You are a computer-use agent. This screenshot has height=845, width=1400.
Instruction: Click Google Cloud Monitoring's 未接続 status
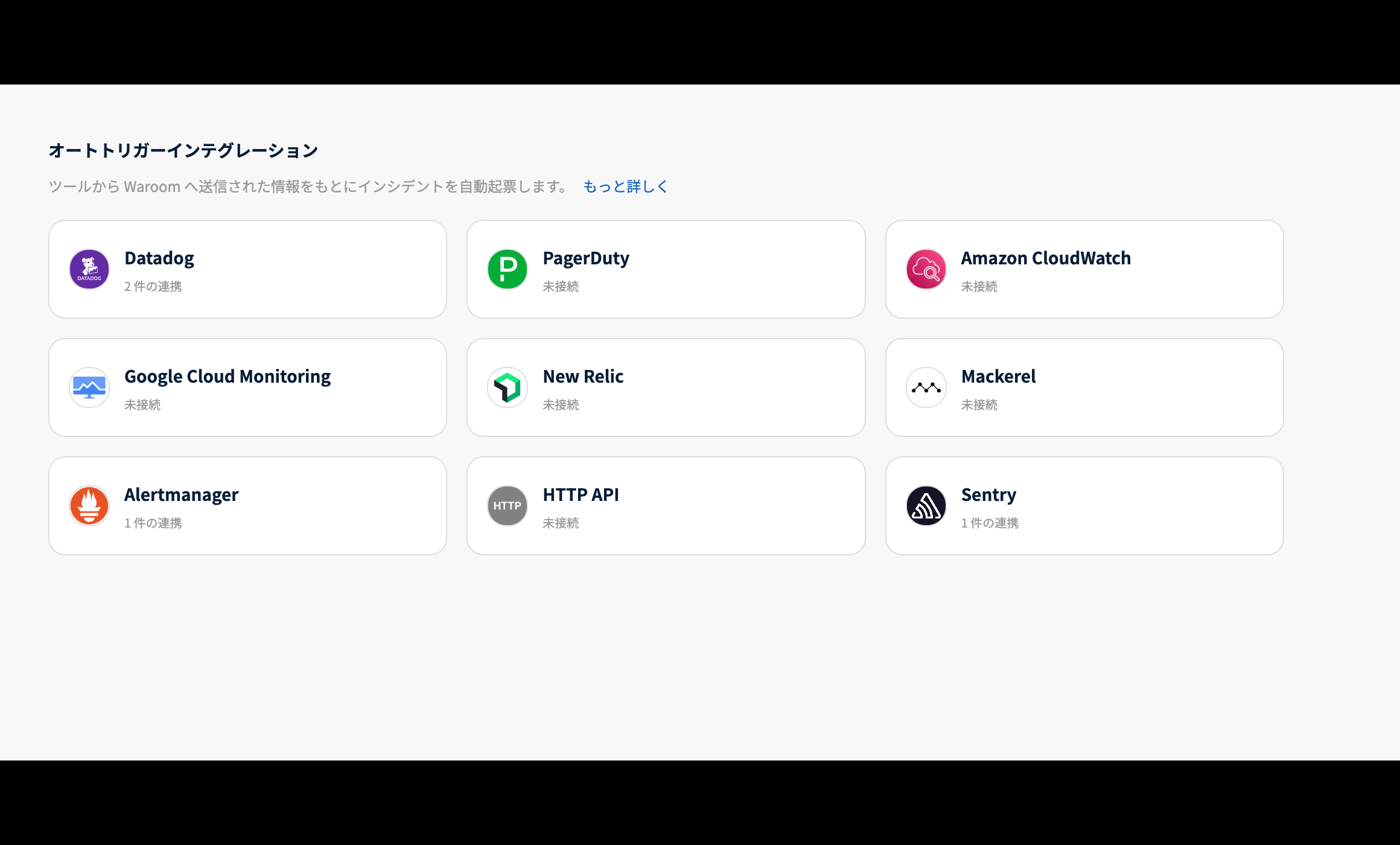coord(142,405)
